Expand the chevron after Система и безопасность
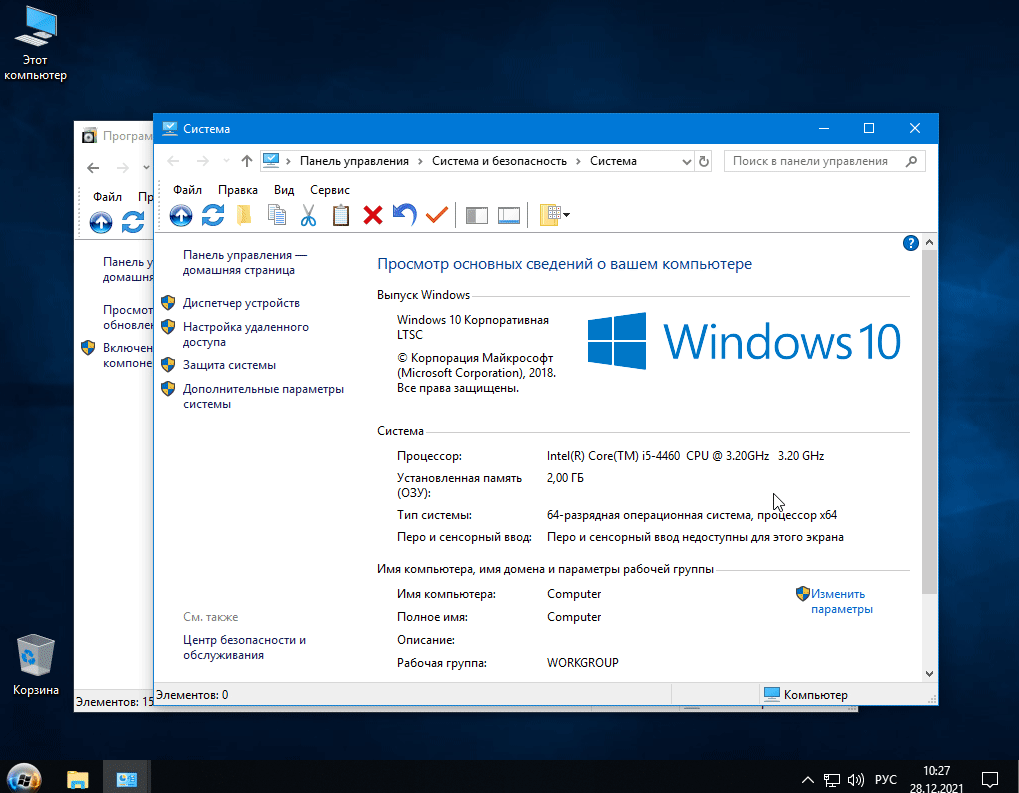This screenshot has width=1019, height=793. click(x=578, y=161)
